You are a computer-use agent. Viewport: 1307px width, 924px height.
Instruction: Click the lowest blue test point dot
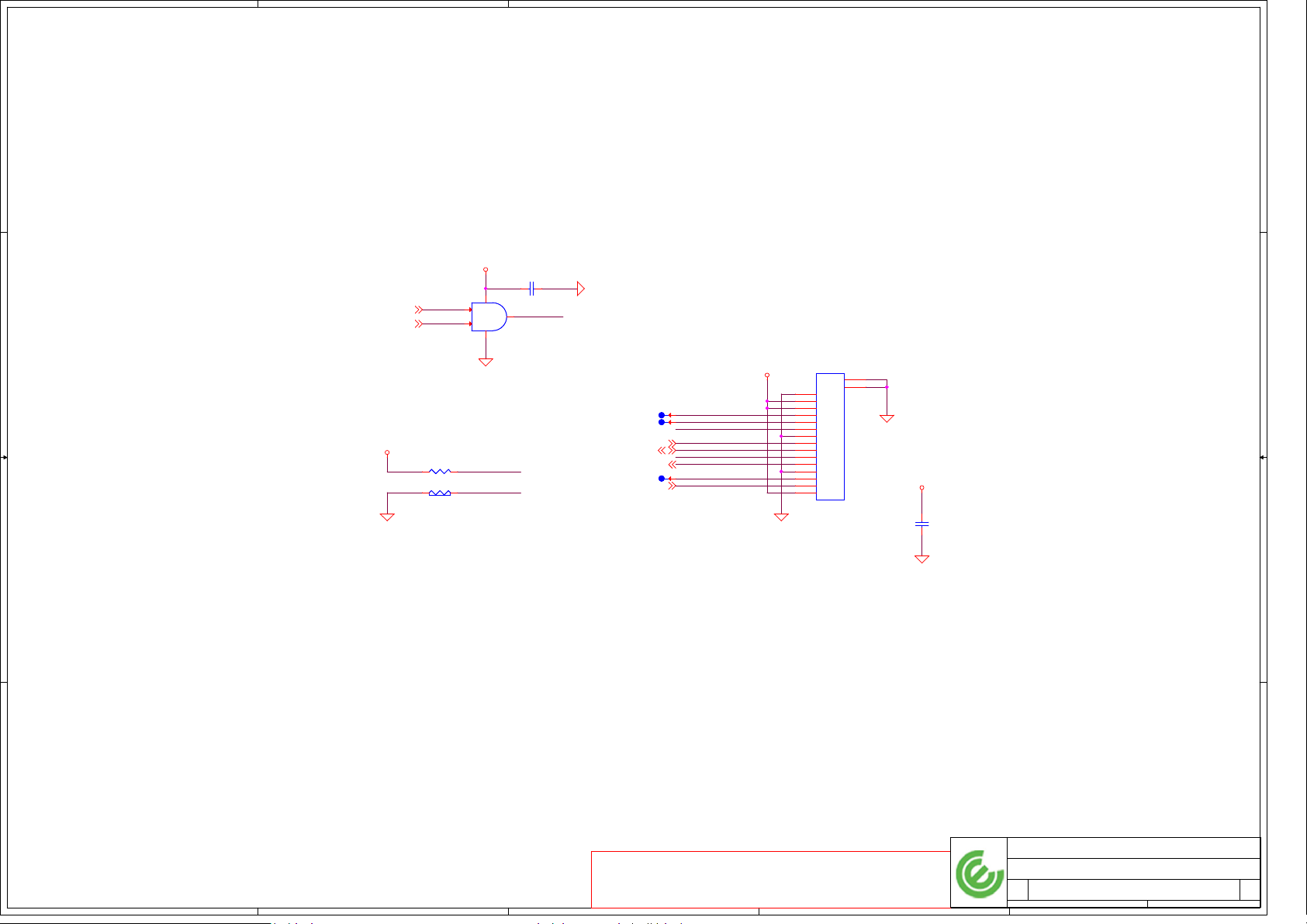(x=662, y=479)
